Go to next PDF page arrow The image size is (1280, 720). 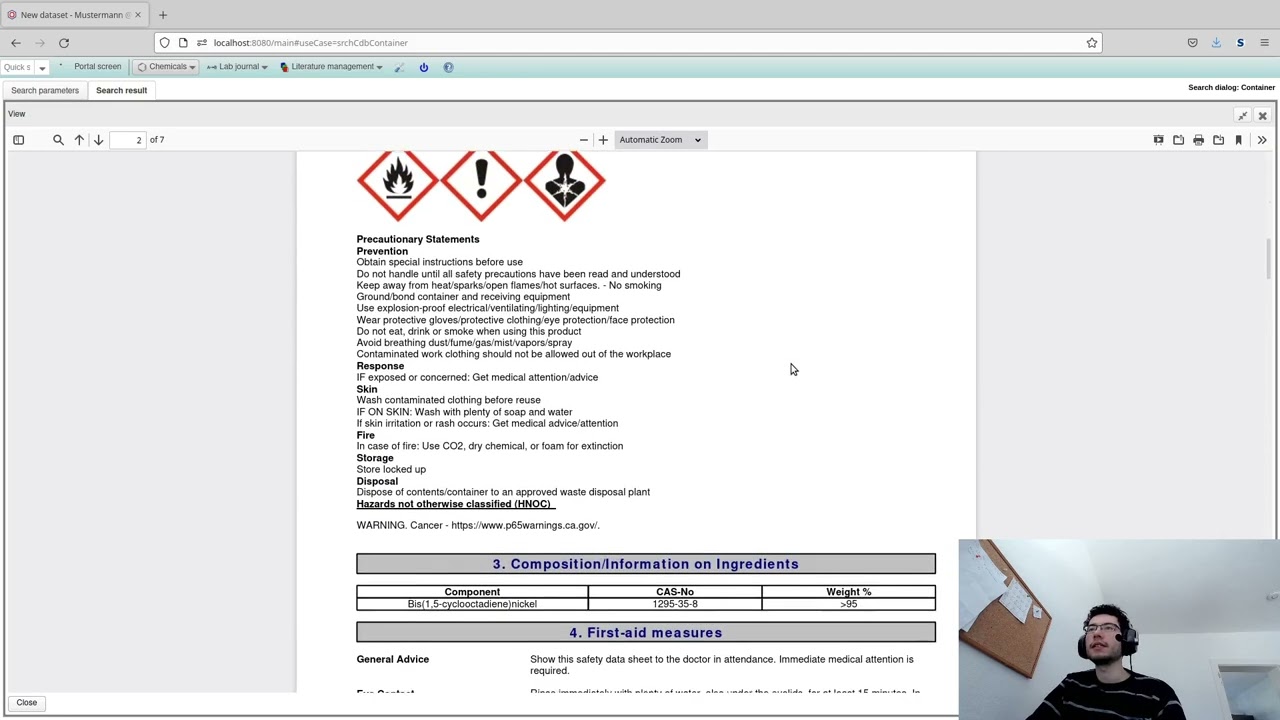[98, 140]
